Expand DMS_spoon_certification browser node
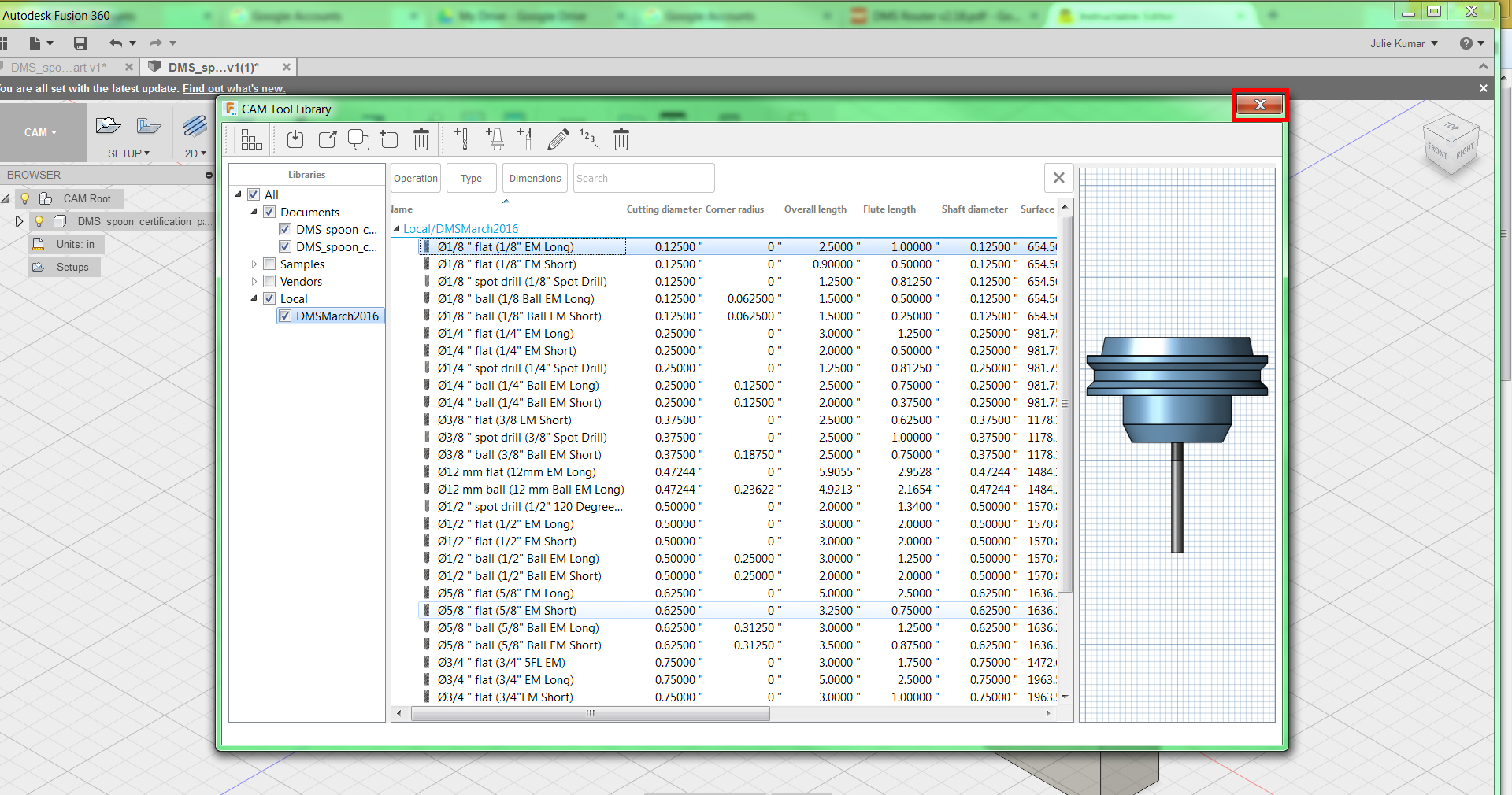Image resolution: width=1512 pixels, height=795 pixels. [19, 221]
